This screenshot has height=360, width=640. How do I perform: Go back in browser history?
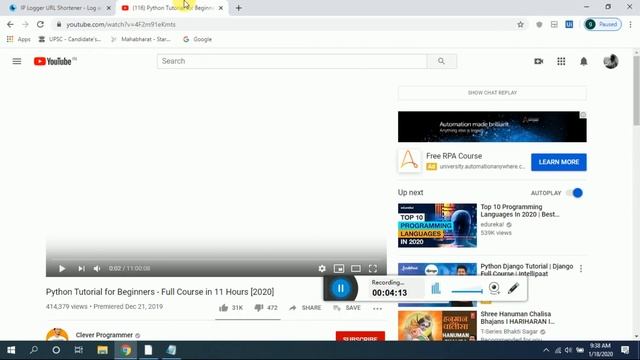[10, 24]
